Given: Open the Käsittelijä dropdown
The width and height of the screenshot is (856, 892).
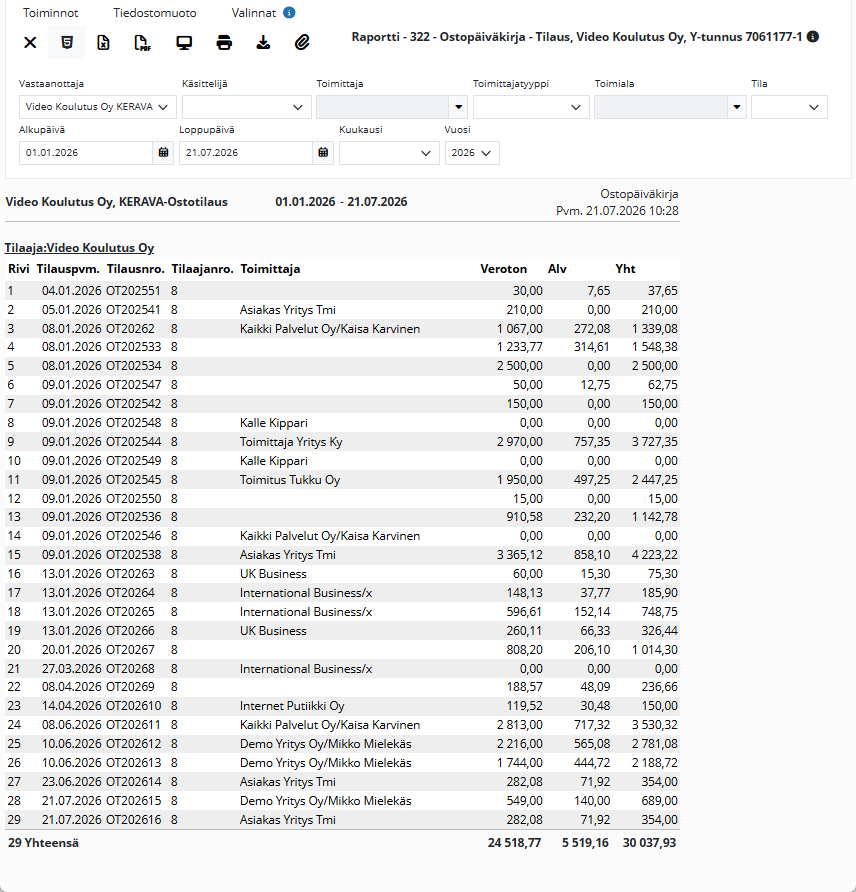Looking at the screenshot, I should click(246, 107).
